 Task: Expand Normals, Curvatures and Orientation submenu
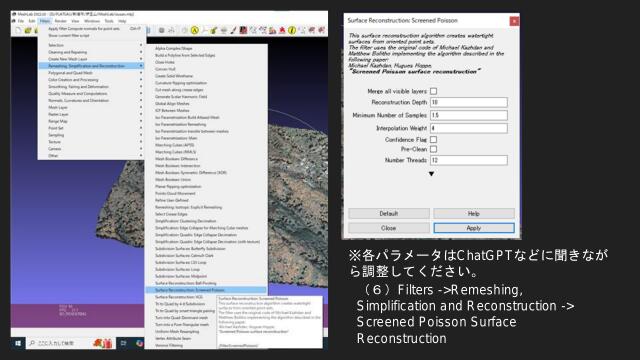click(91, 101)
